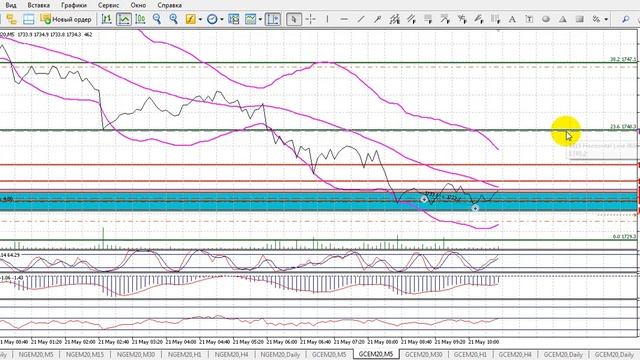The width and height of the screenshot is (640, 360).
Task: Open the Окно menu
Action: point(138,5)
